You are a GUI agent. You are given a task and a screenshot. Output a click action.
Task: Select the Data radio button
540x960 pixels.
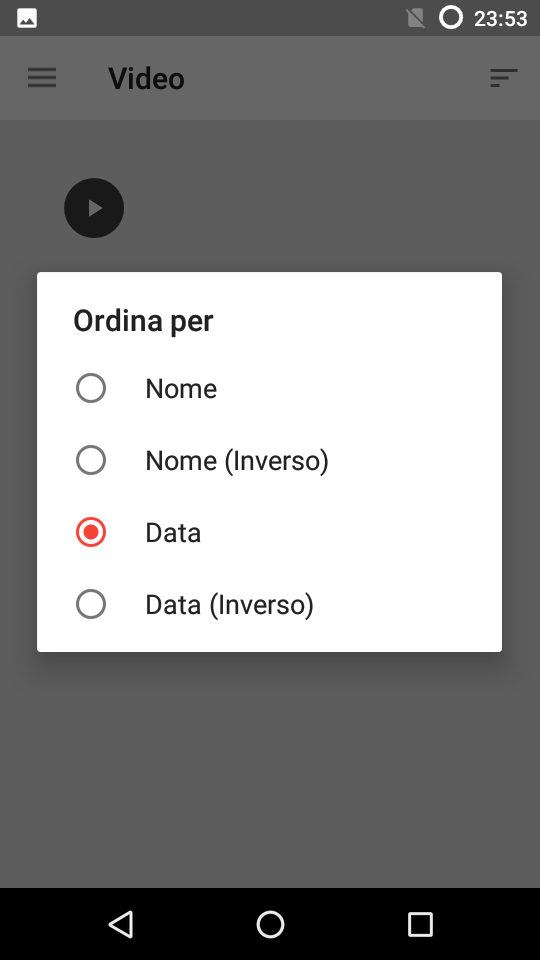pyautogui.click(x=91, y=532)
